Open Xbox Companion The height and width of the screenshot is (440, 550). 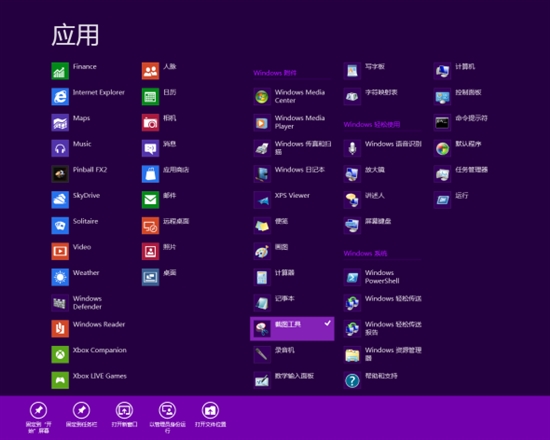(x=89, y=354)
